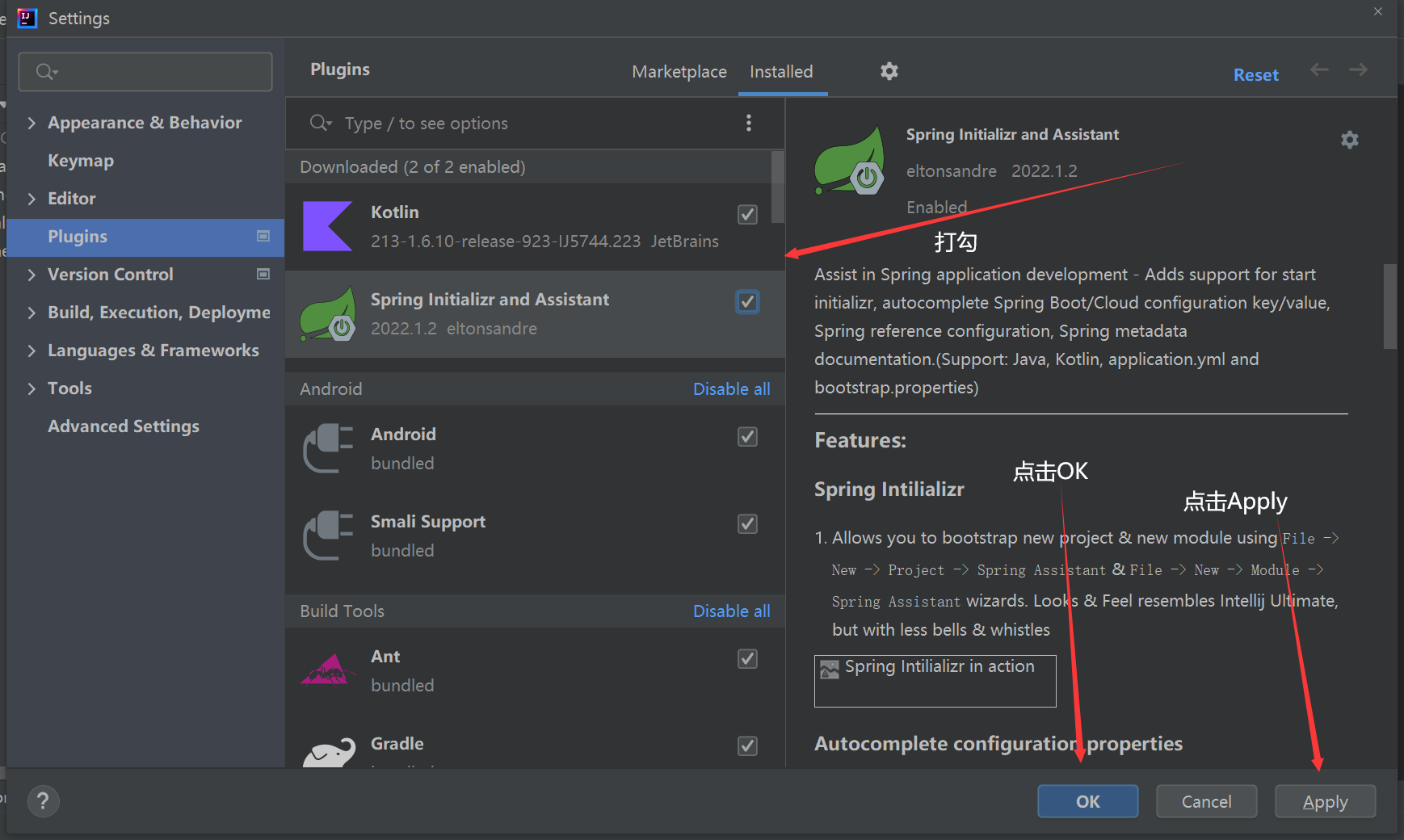Click the Smali Support plug icon
Viewport: 1404px width, 840px height.
(x=328, y=535)
